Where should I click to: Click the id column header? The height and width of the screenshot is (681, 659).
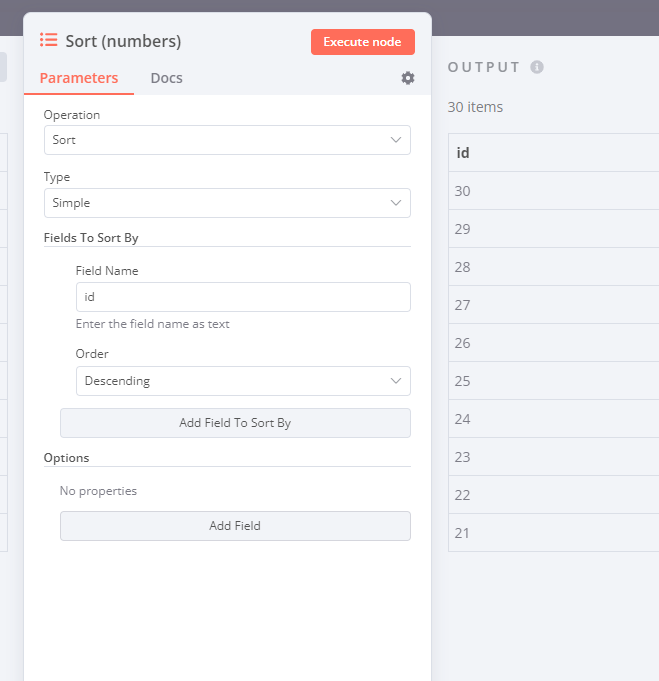click(553, 153)
